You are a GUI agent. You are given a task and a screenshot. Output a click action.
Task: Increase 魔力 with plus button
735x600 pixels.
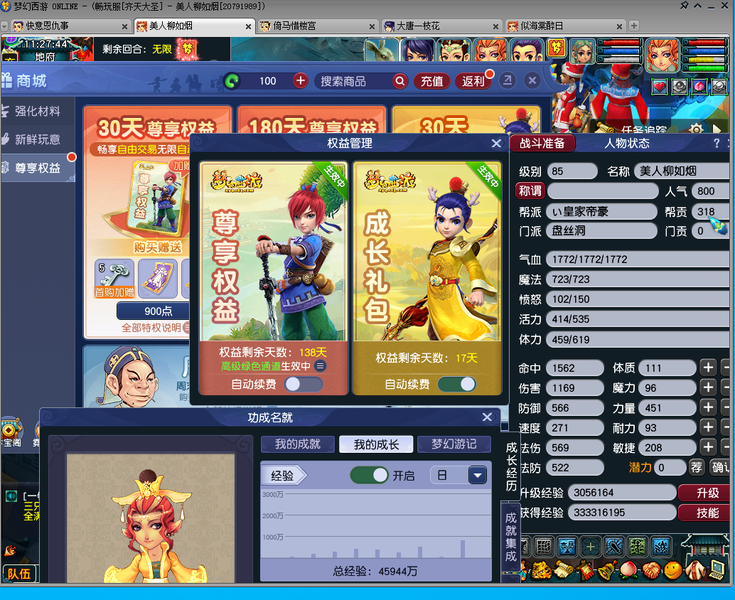tap(708, 388)
